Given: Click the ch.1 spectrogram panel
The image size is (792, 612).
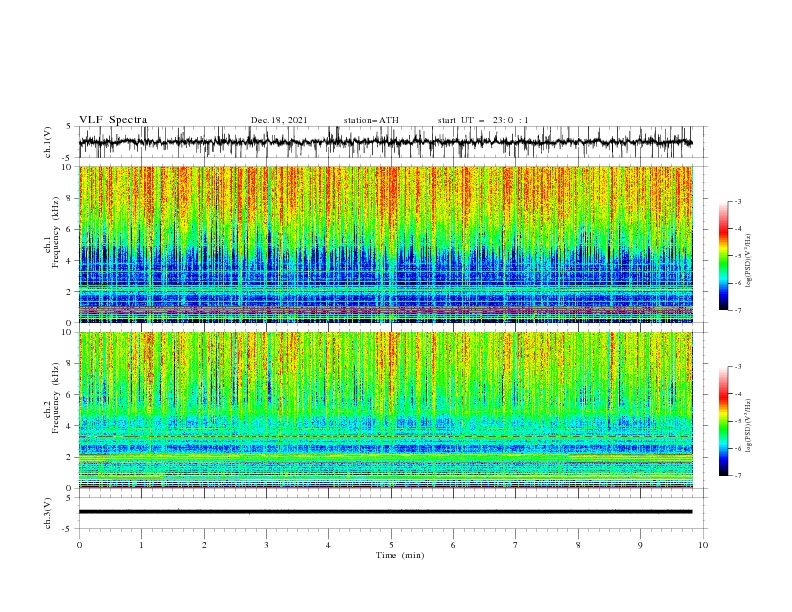Looking at the screenshot, I should 386,244.
